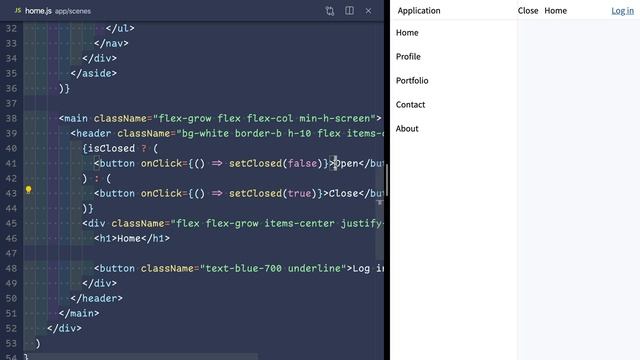Click line number 48 in the gutter
Screen dimensions: 640x360
[x=11, y=268]
